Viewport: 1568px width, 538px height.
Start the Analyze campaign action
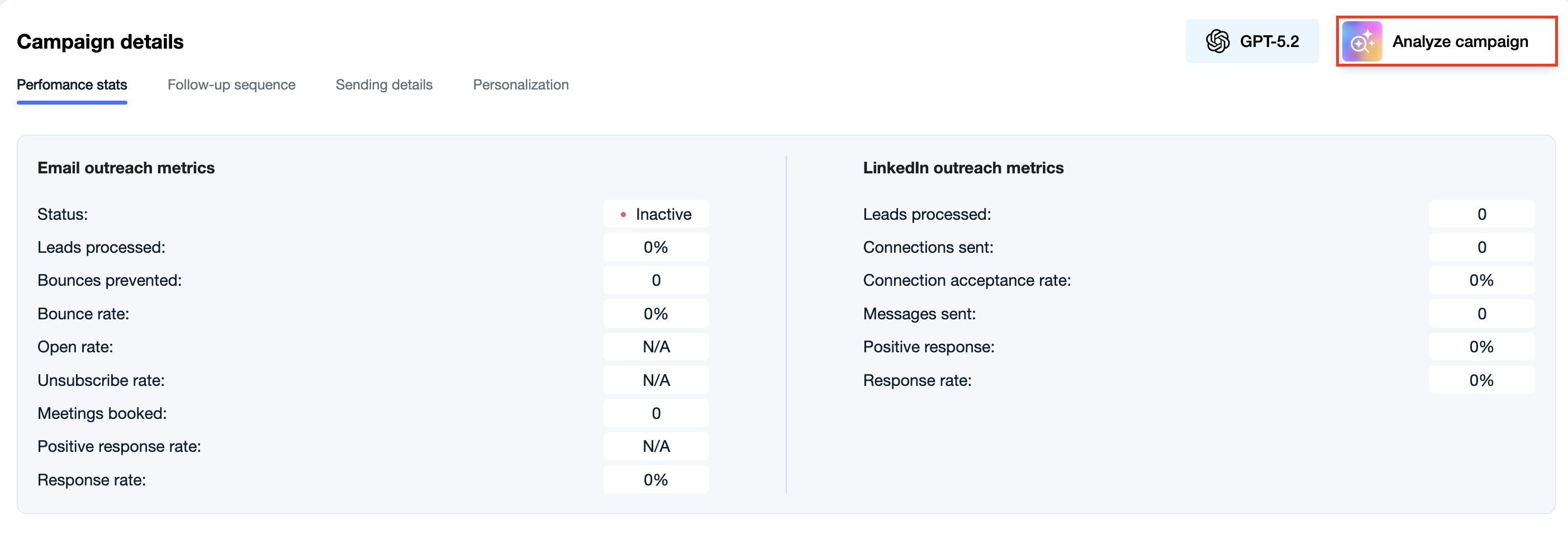[x=1446, y=41]
